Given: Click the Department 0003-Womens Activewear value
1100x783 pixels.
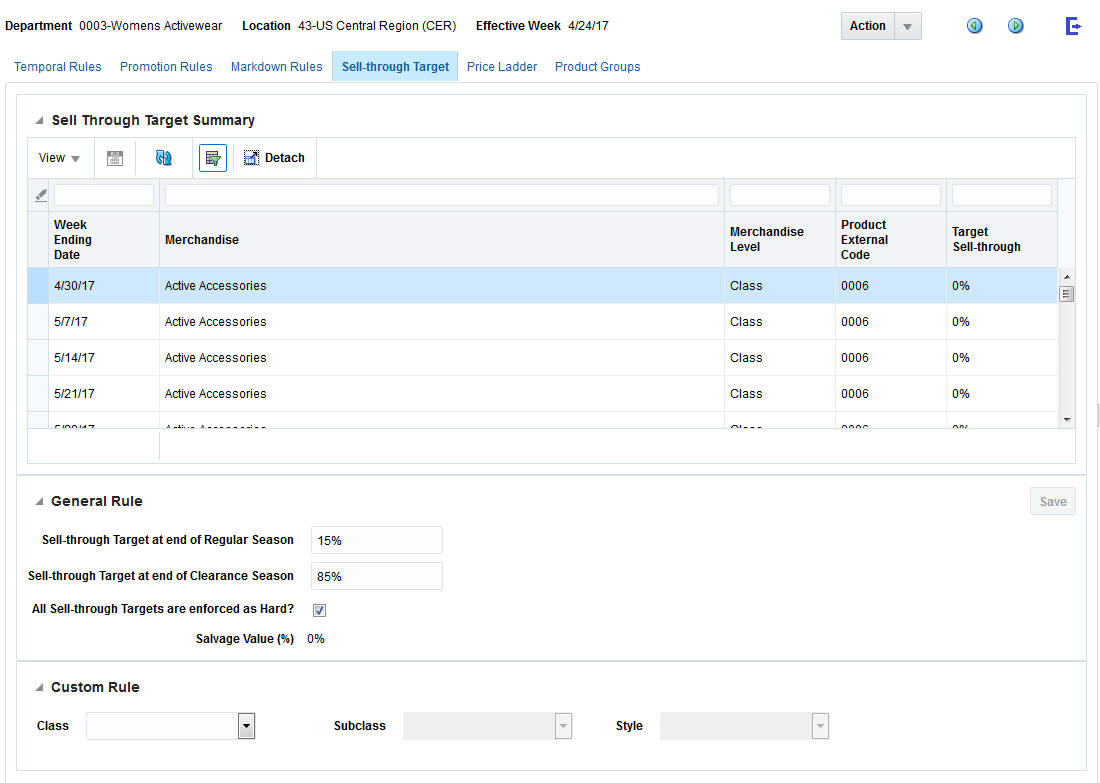Looking at the screenshot, I should 150,26.
